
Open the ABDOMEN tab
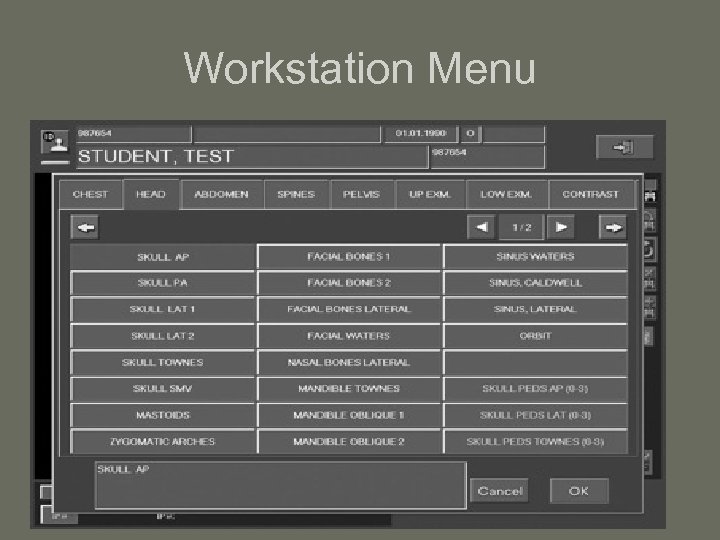pos(221,195)
